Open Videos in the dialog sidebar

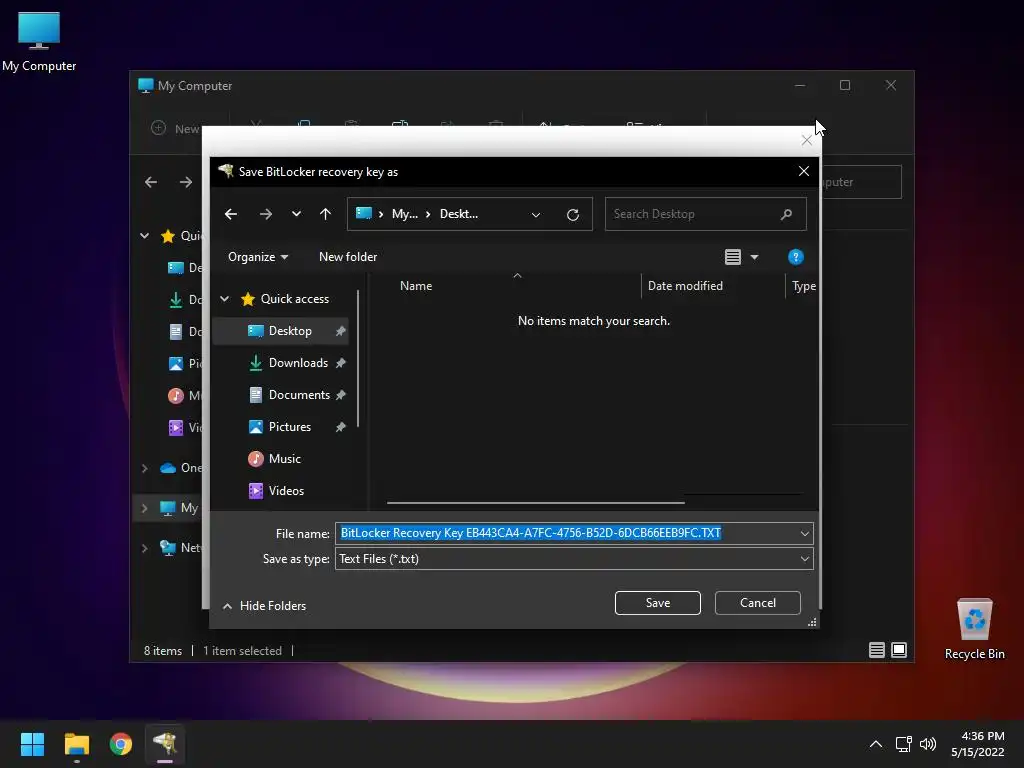[286, 491]
